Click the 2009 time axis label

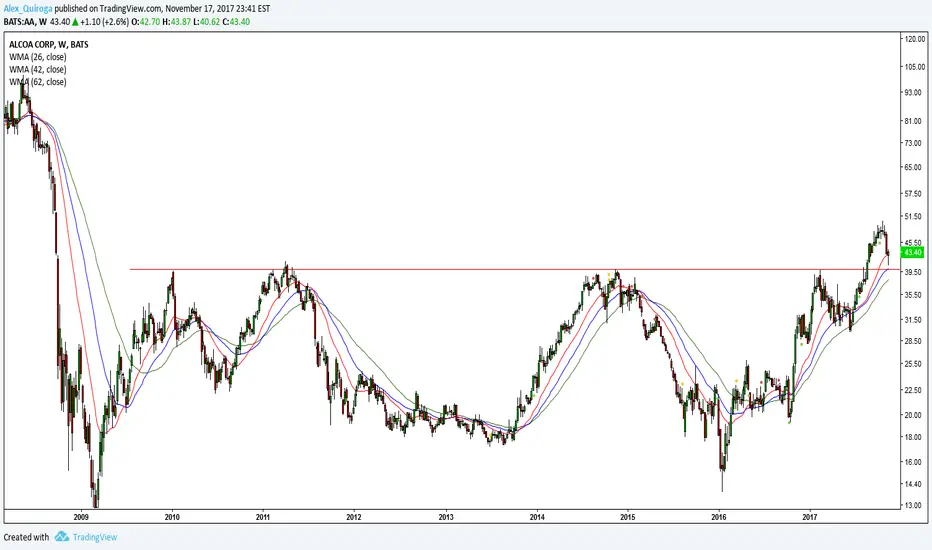pos(81,517)
